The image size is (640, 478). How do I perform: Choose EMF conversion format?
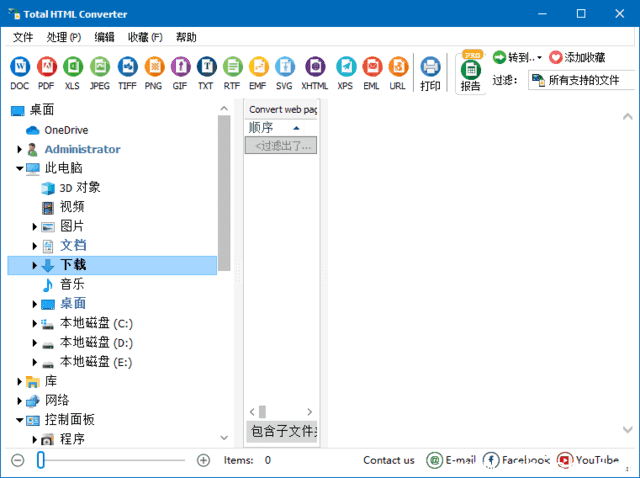pyautogui.click(x=258, y=73)
